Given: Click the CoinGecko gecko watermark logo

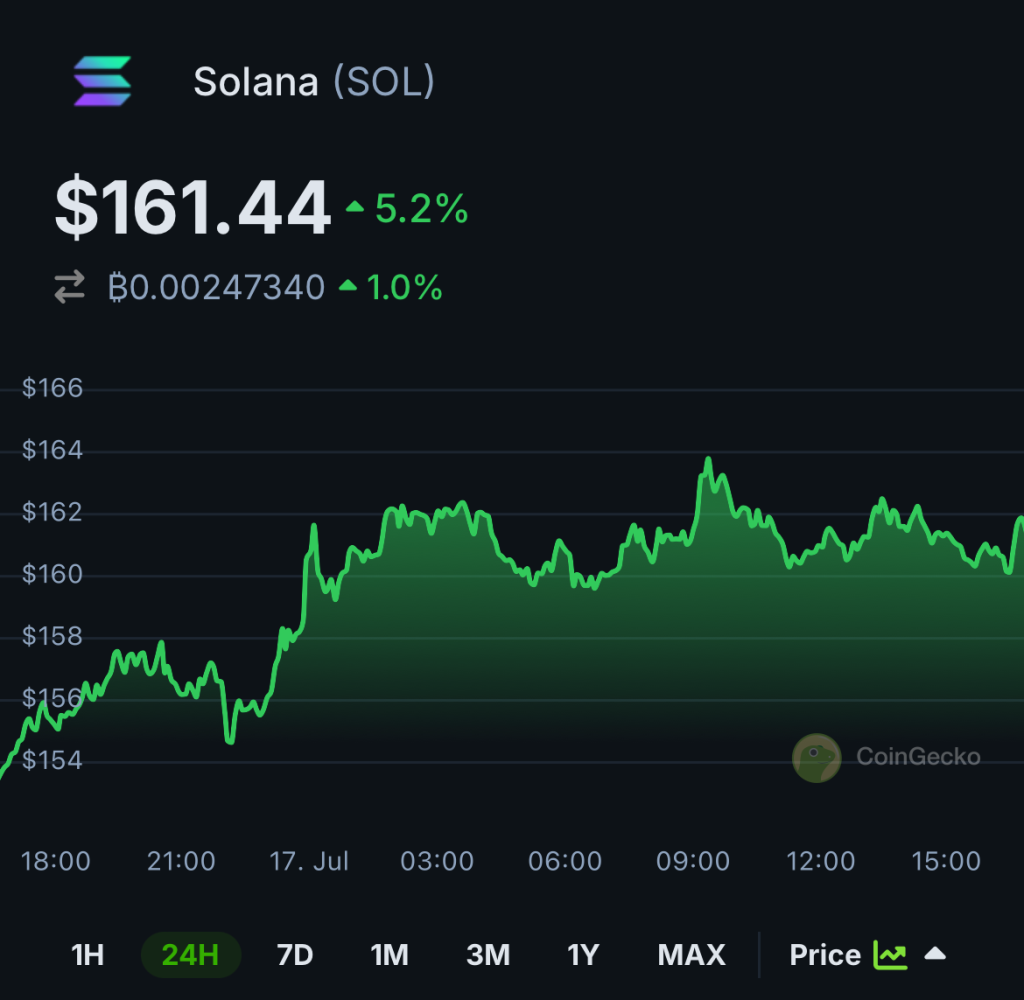Looking at the screenshot, I should point(816,758).
